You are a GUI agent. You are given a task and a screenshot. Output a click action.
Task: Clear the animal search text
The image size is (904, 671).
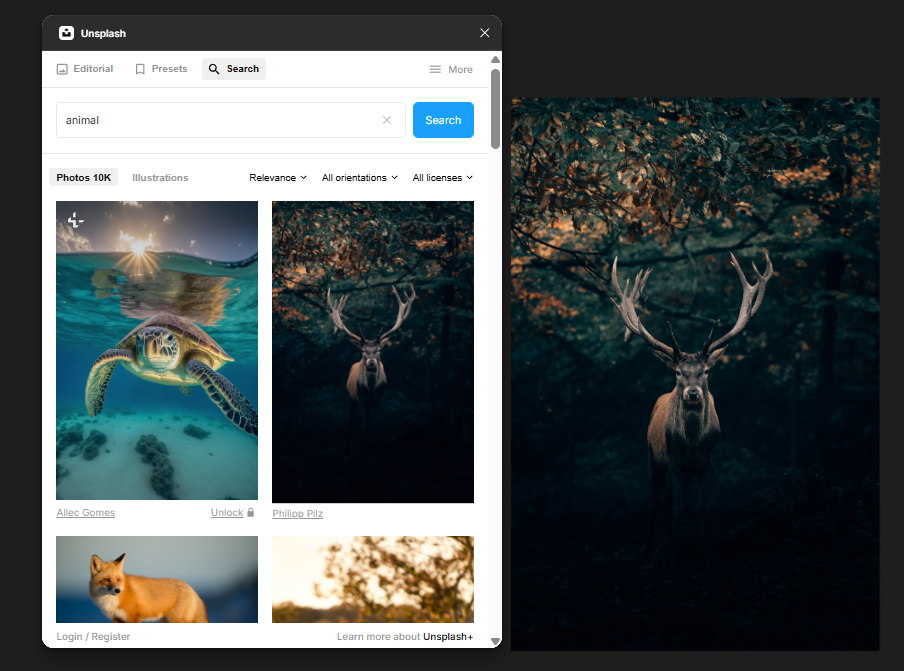coord(387,120)
